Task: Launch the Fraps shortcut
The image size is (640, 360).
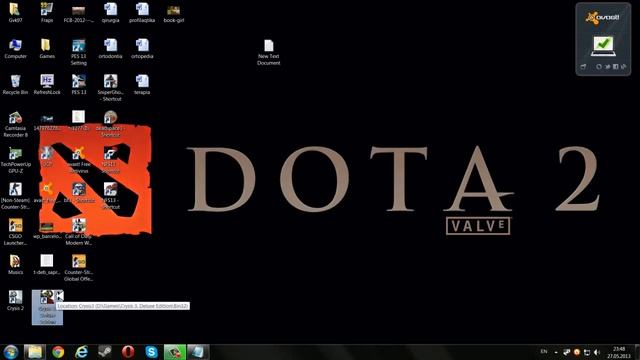Action: point(47,12)
